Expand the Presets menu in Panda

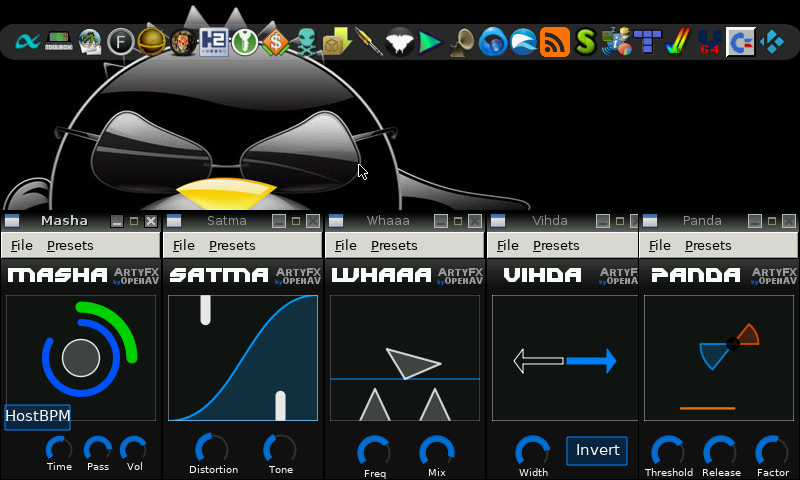tap(708, 245)
